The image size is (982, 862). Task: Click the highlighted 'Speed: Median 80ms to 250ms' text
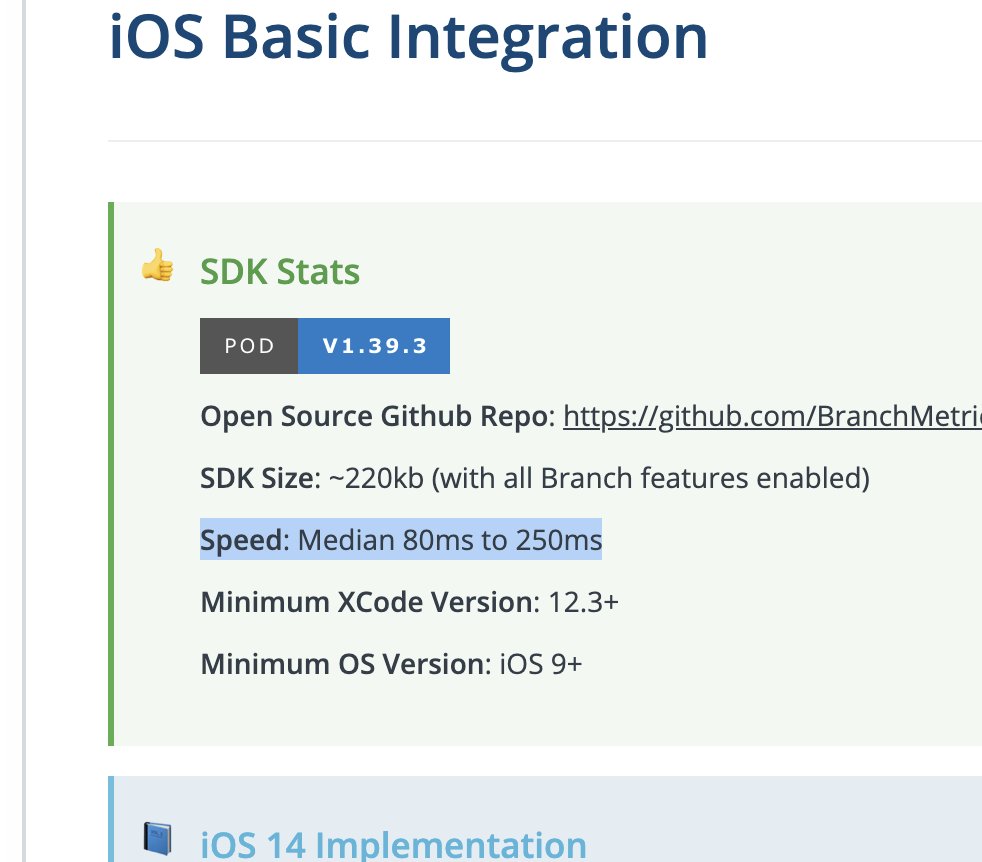[x=401, y=539]
